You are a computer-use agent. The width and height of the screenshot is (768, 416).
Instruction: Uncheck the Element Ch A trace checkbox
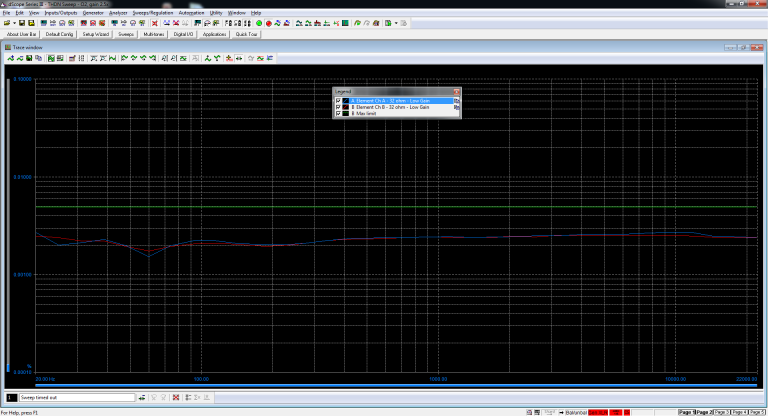[338, 101]
